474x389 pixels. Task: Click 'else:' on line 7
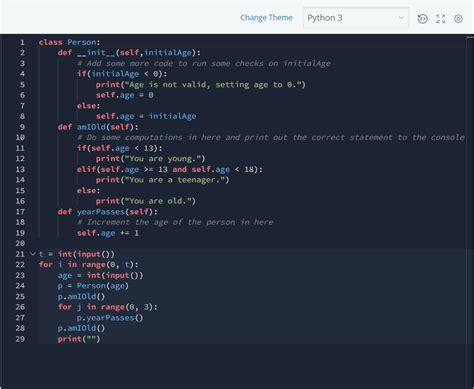pyautogui.click(x=88, y=106)
